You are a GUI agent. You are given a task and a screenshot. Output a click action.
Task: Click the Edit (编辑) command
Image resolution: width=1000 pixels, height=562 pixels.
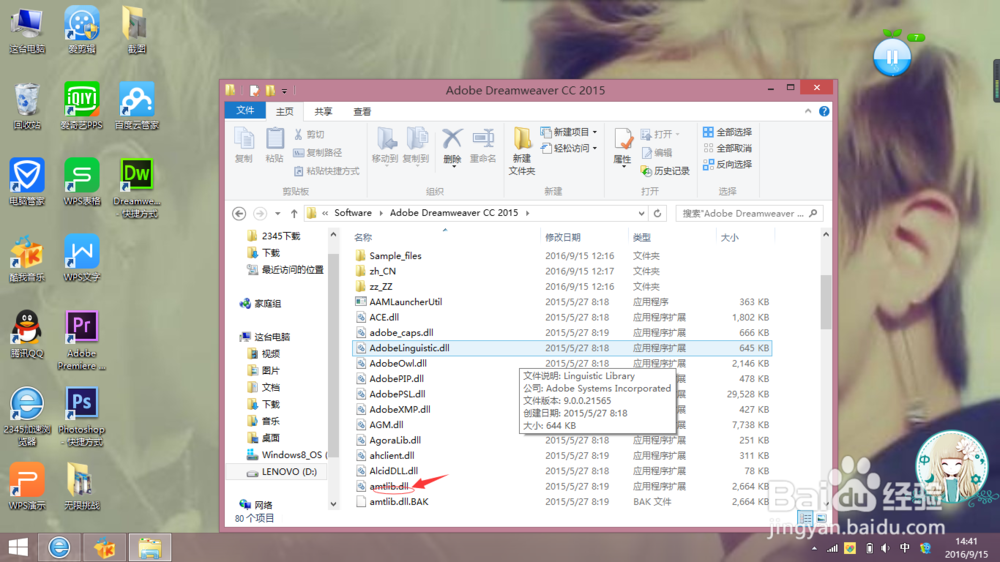(x=657, y=152)
